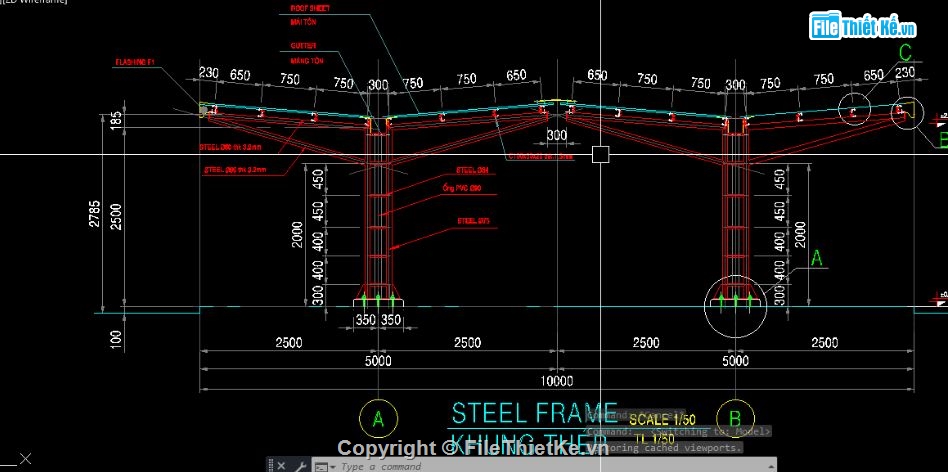The image size is (948, 472).
Task: Expand command history arrow at command line end
Action: pos(772,465)
